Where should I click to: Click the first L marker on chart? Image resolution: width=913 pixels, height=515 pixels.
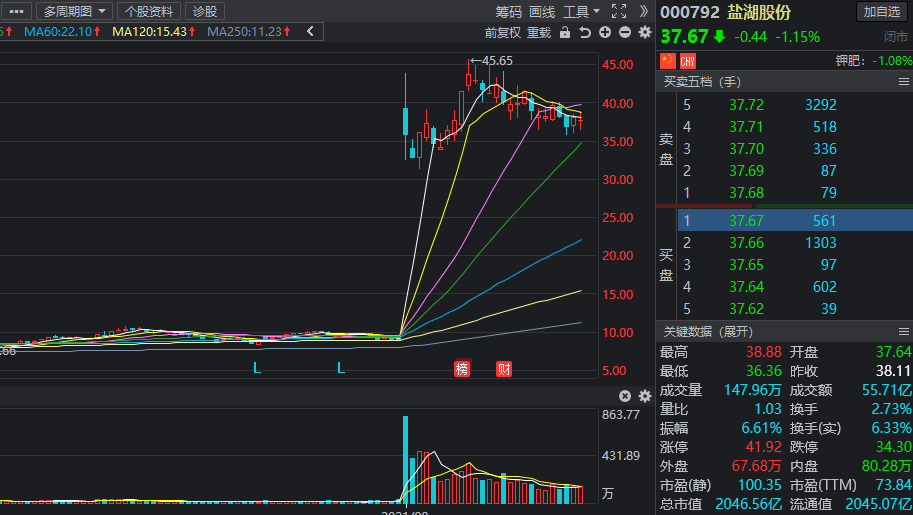(x=257, y=368)
